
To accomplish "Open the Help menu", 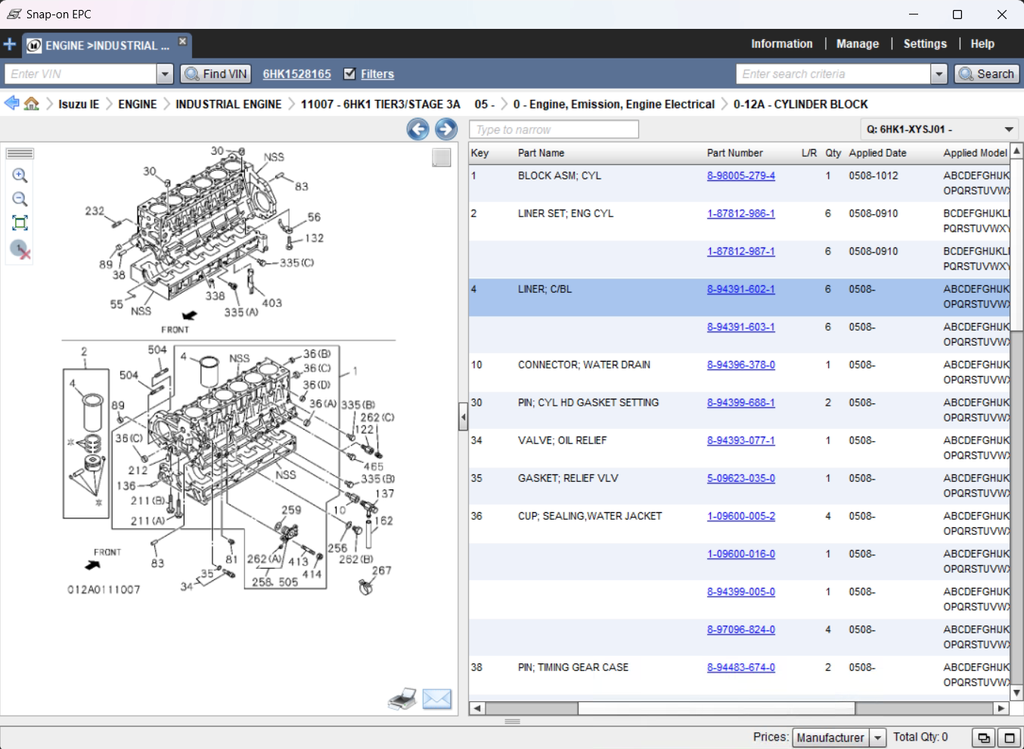I will click(982, 44).
